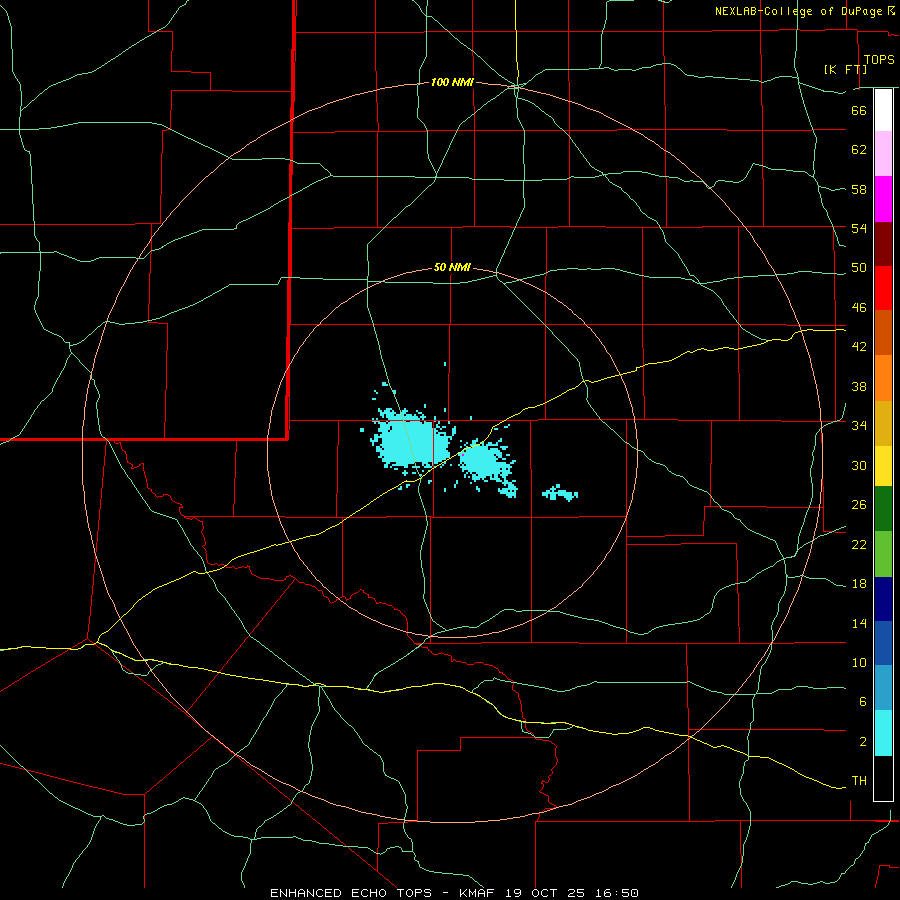Select the dark green legend swatch
The image size is (900, 900).
click(883, 509)
